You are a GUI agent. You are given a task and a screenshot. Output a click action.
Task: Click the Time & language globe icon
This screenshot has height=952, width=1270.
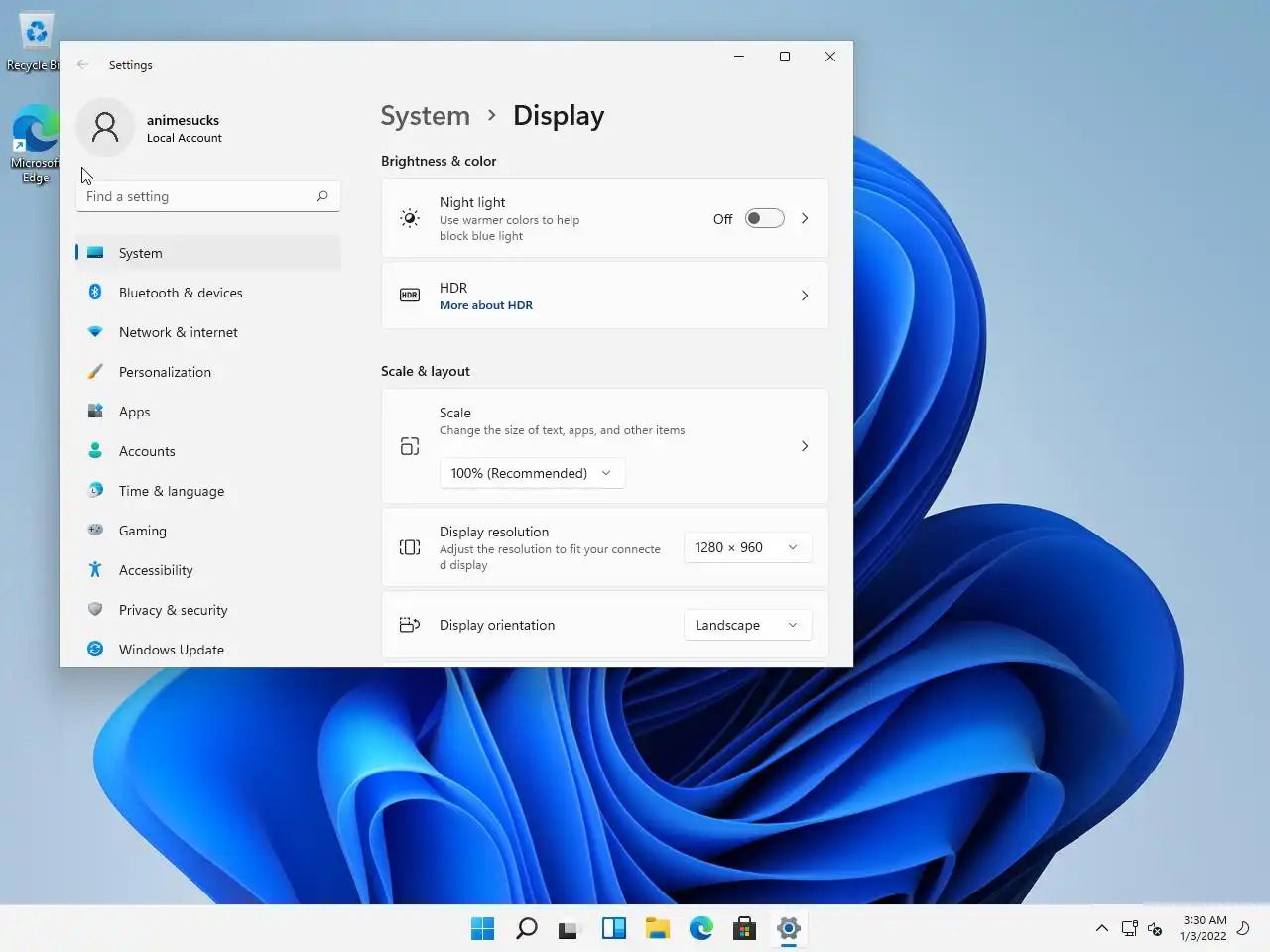coord(95,490)
